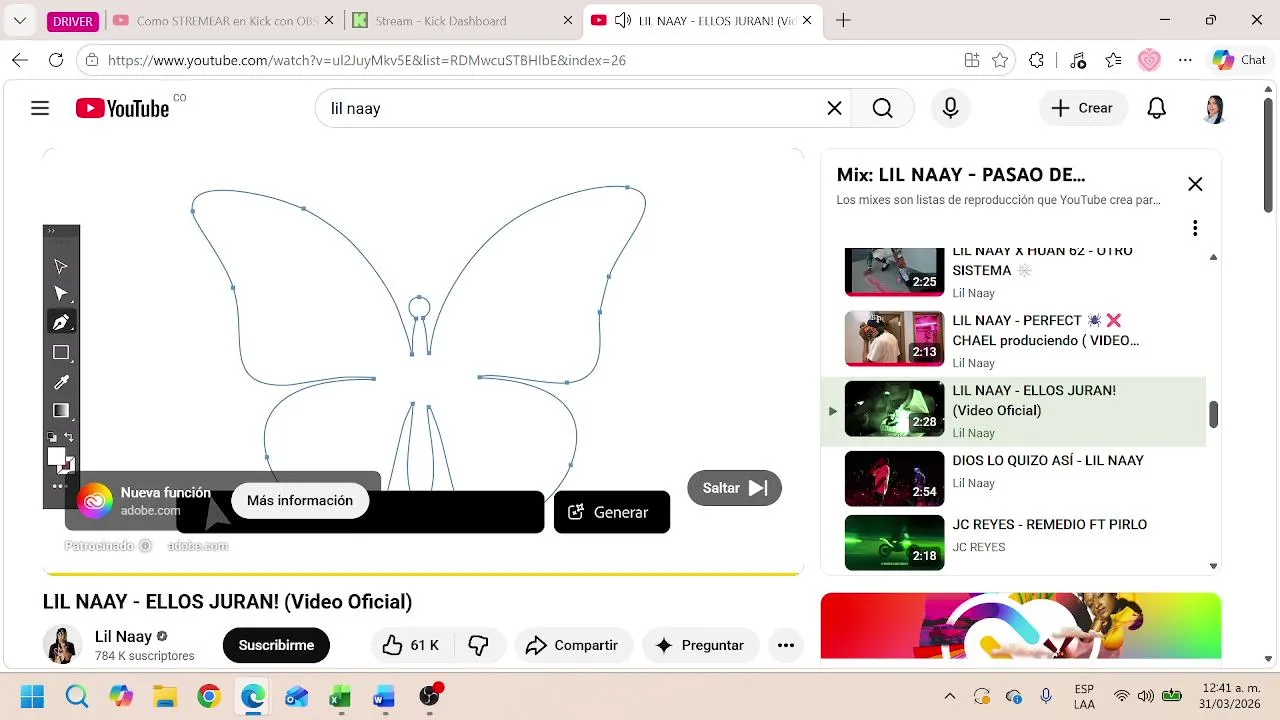The width and height of the screenshot is (1280, 720).
Task: Refresh the YouTube page
Action: coord(56,60)
